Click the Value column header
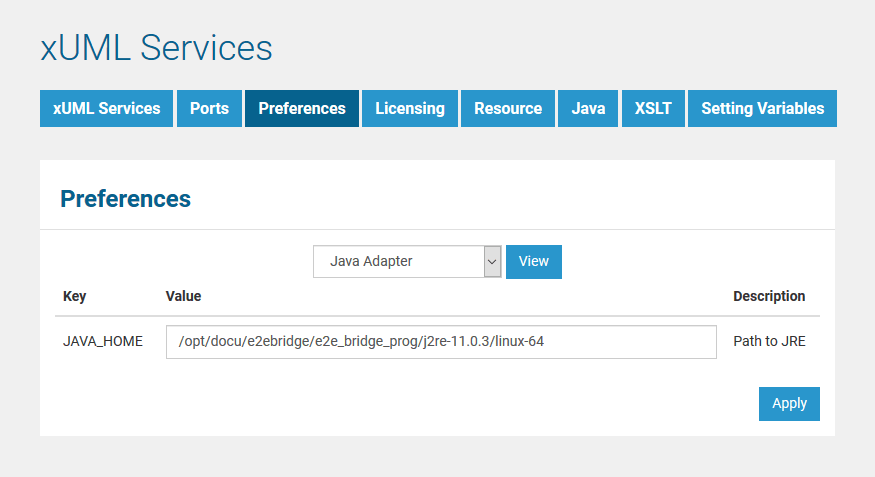This screenshot has width=875, height=477. [183, 297]
